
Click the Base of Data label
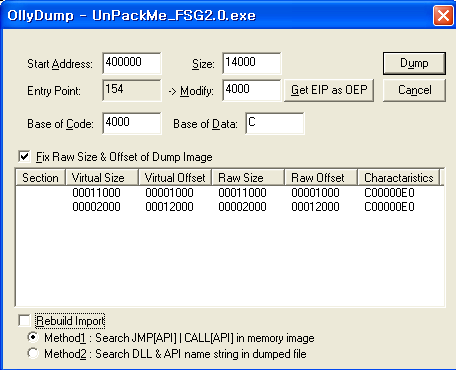(x=205, y=124)
